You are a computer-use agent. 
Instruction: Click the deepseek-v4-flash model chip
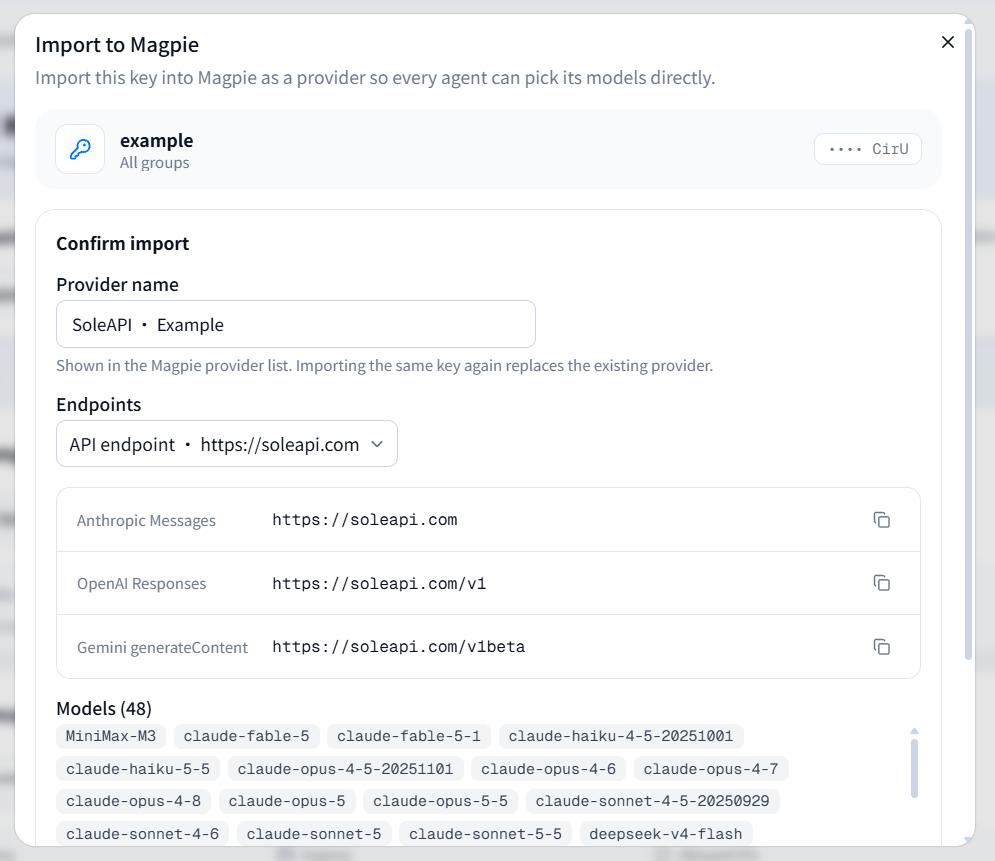click(666, 834)
